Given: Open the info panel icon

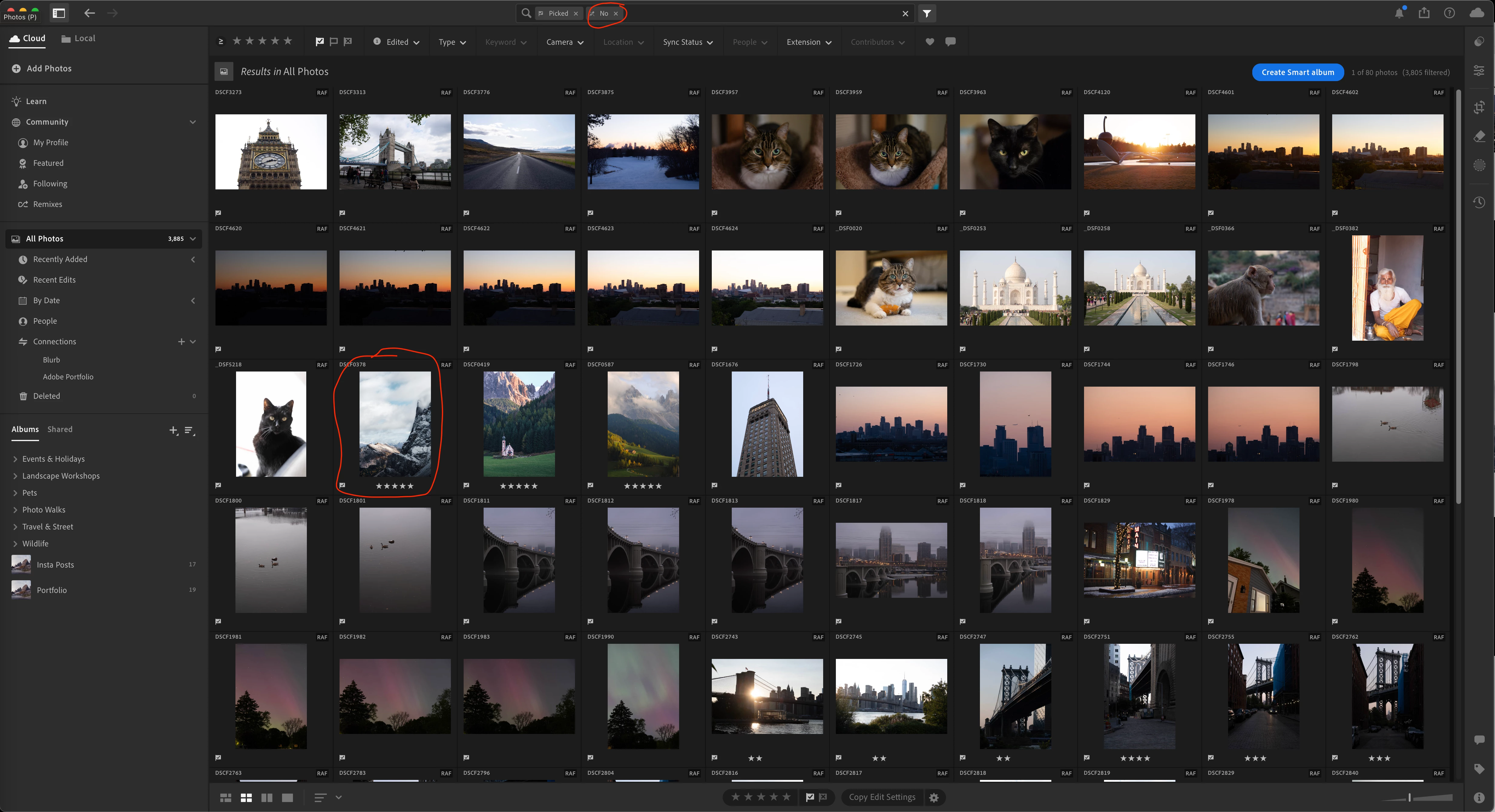Looking at the screenshot, I should [x=1479, y=797].
